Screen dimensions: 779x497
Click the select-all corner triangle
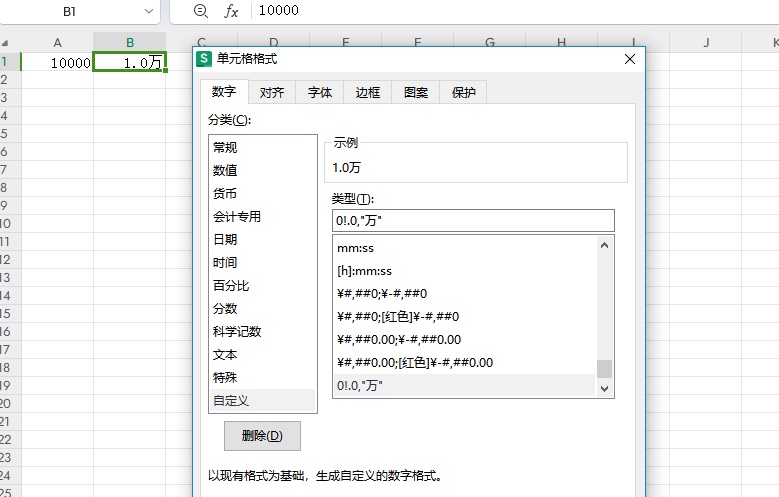(x=6, y=43)
